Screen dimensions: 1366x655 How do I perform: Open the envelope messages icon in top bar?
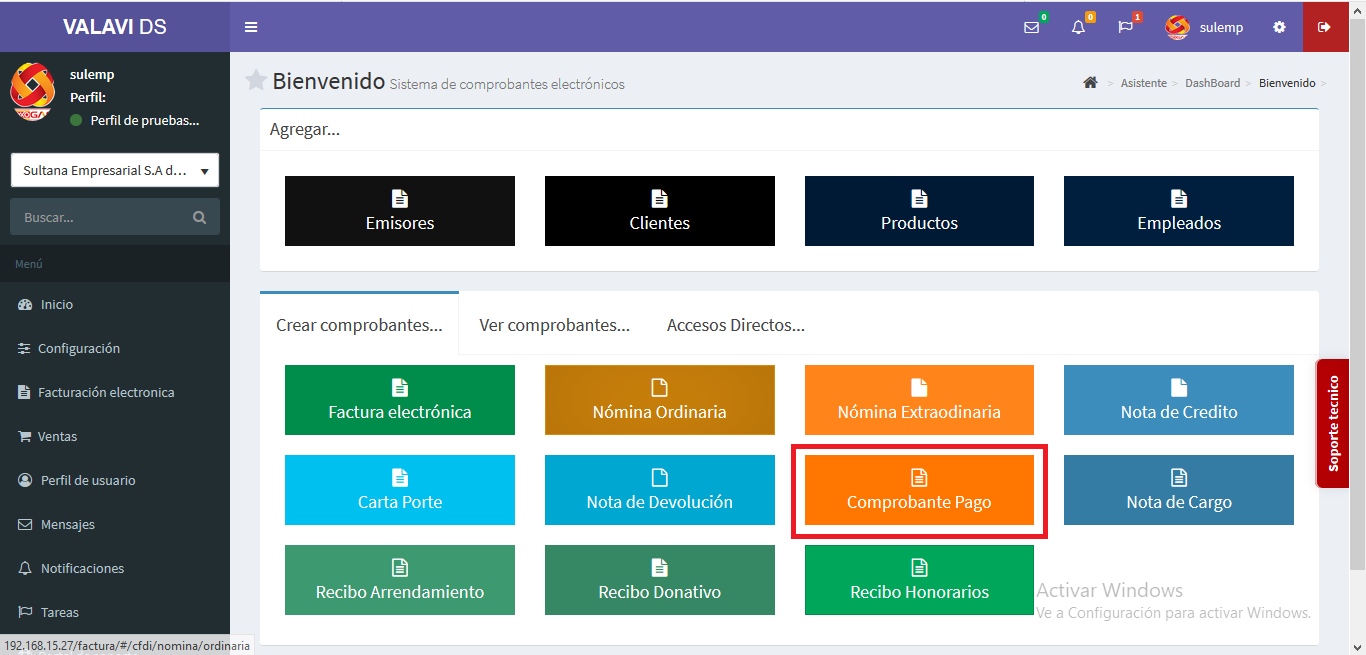[1031, 27]
